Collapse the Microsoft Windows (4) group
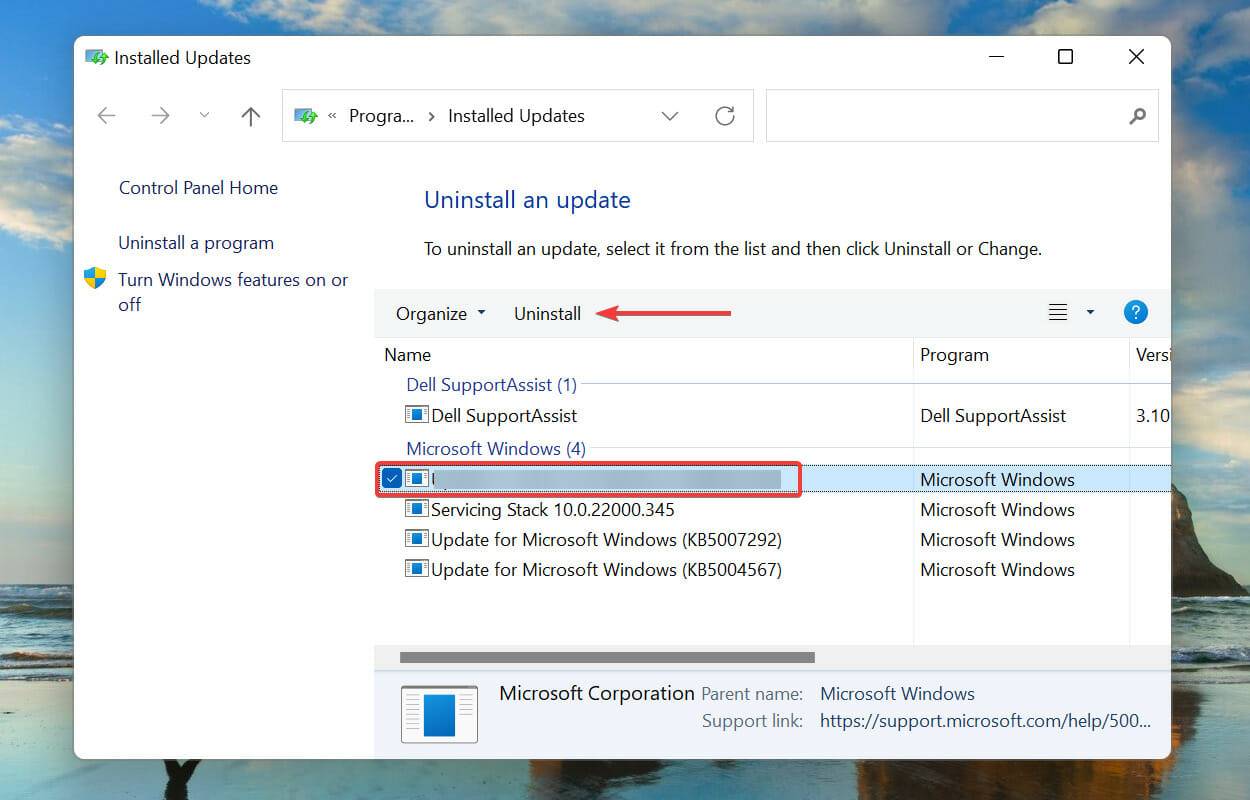 click(496, 449)
